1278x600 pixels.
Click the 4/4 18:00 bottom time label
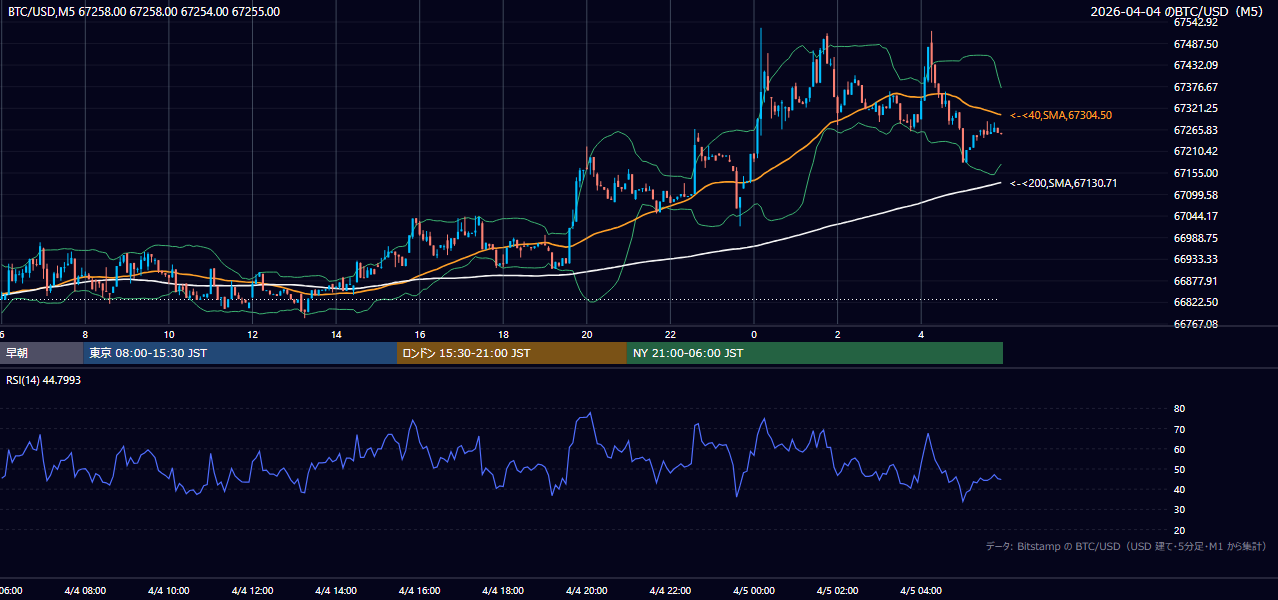coord(503,590)
